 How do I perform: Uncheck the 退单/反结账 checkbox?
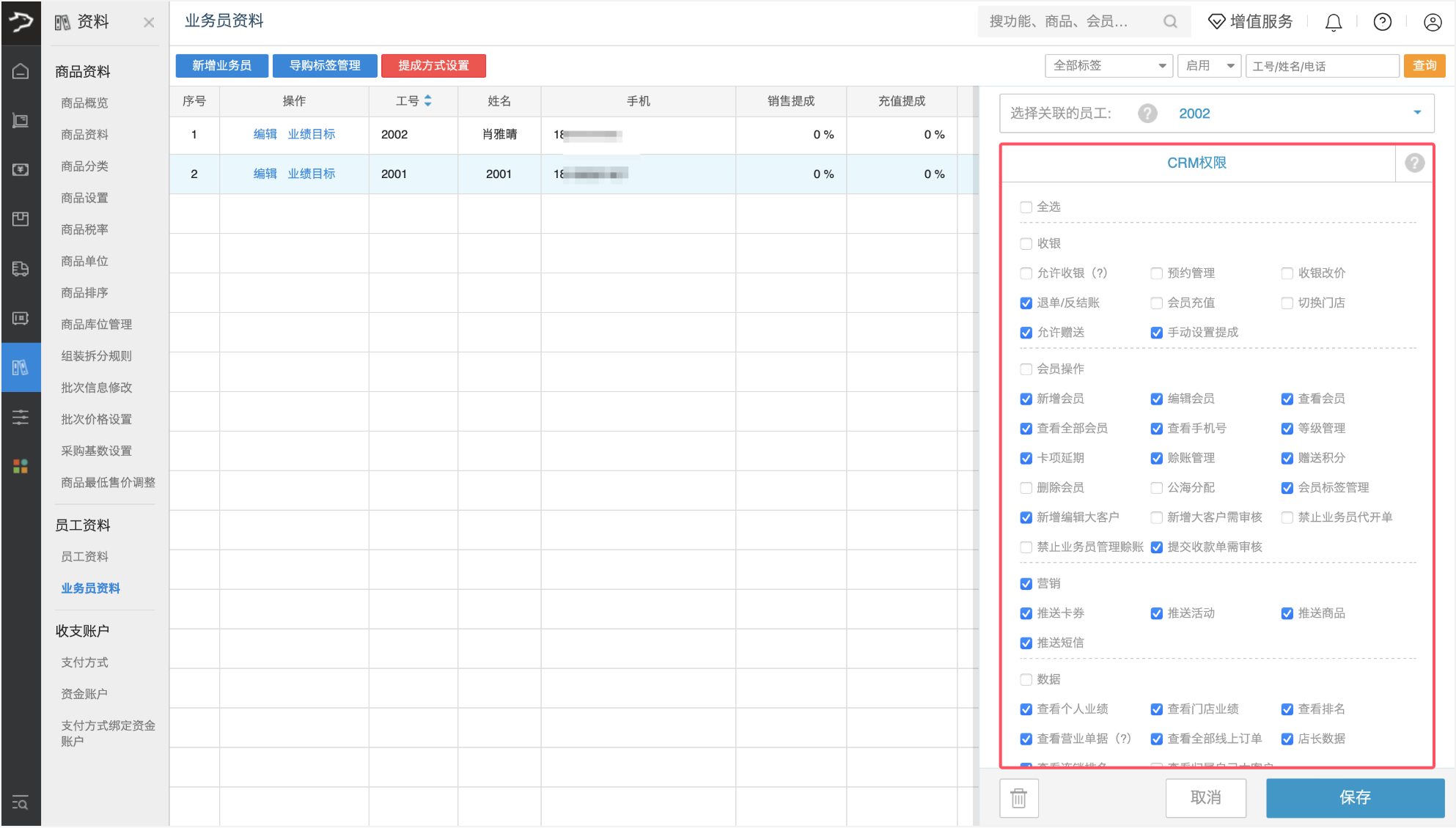tap(1026, 303)
